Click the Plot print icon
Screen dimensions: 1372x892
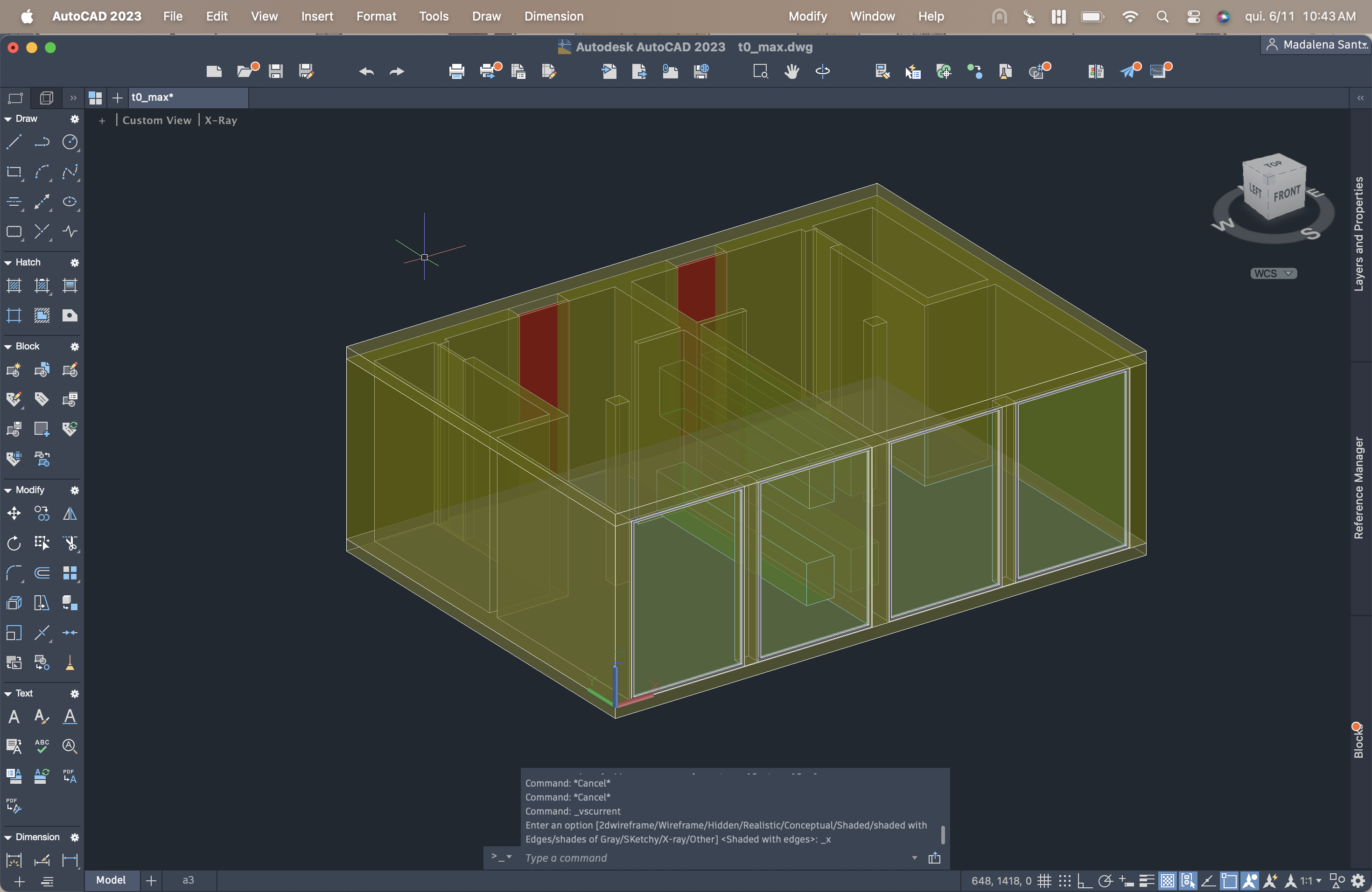coord(456,71)
